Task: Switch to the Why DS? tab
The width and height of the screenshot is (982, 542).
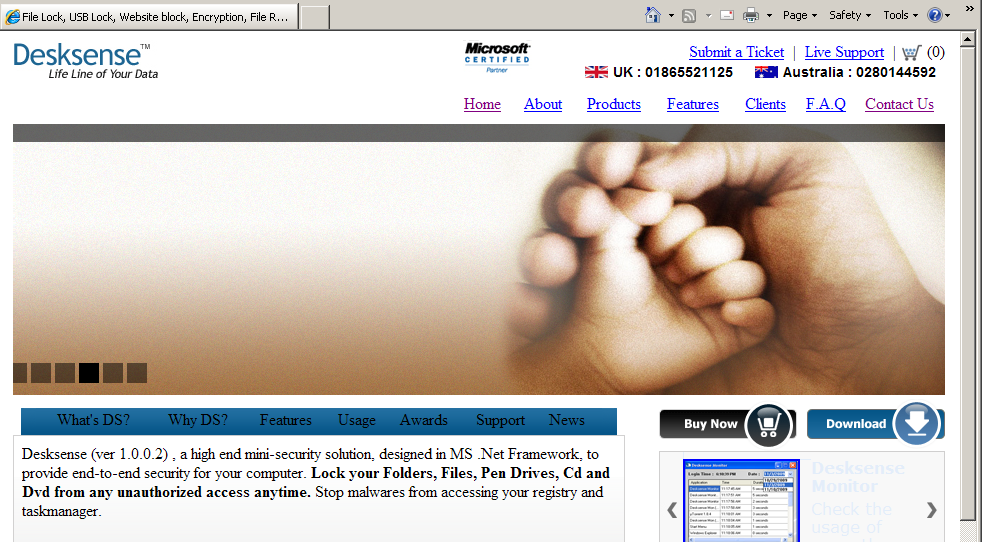Action: click(x=198, y=420)
